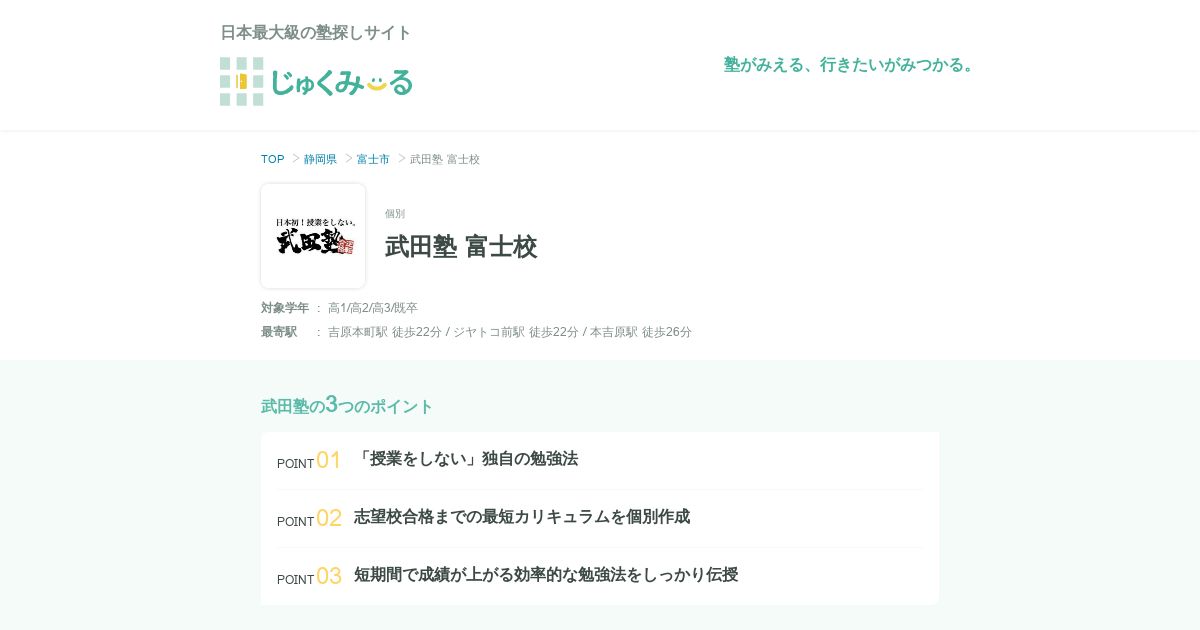Click 日本最大級の塾探しサイト tagline text
Image resolution: width=1200 pixels, height=630 pixels.
pos(316,32)
